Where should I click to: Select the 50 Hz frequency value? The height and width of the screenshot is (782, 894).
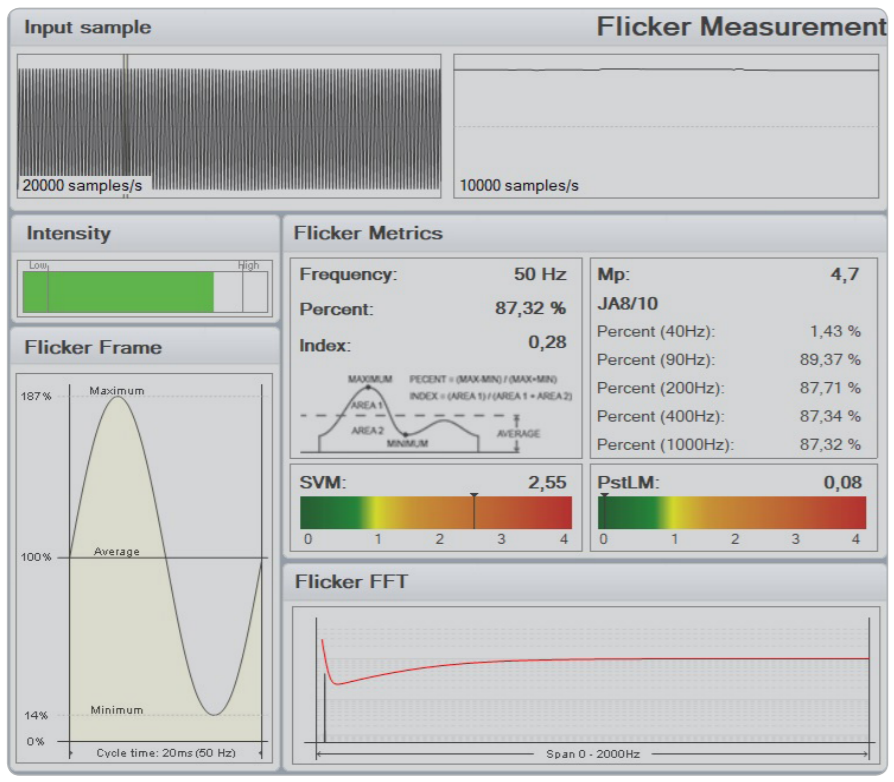pos(540,274)
